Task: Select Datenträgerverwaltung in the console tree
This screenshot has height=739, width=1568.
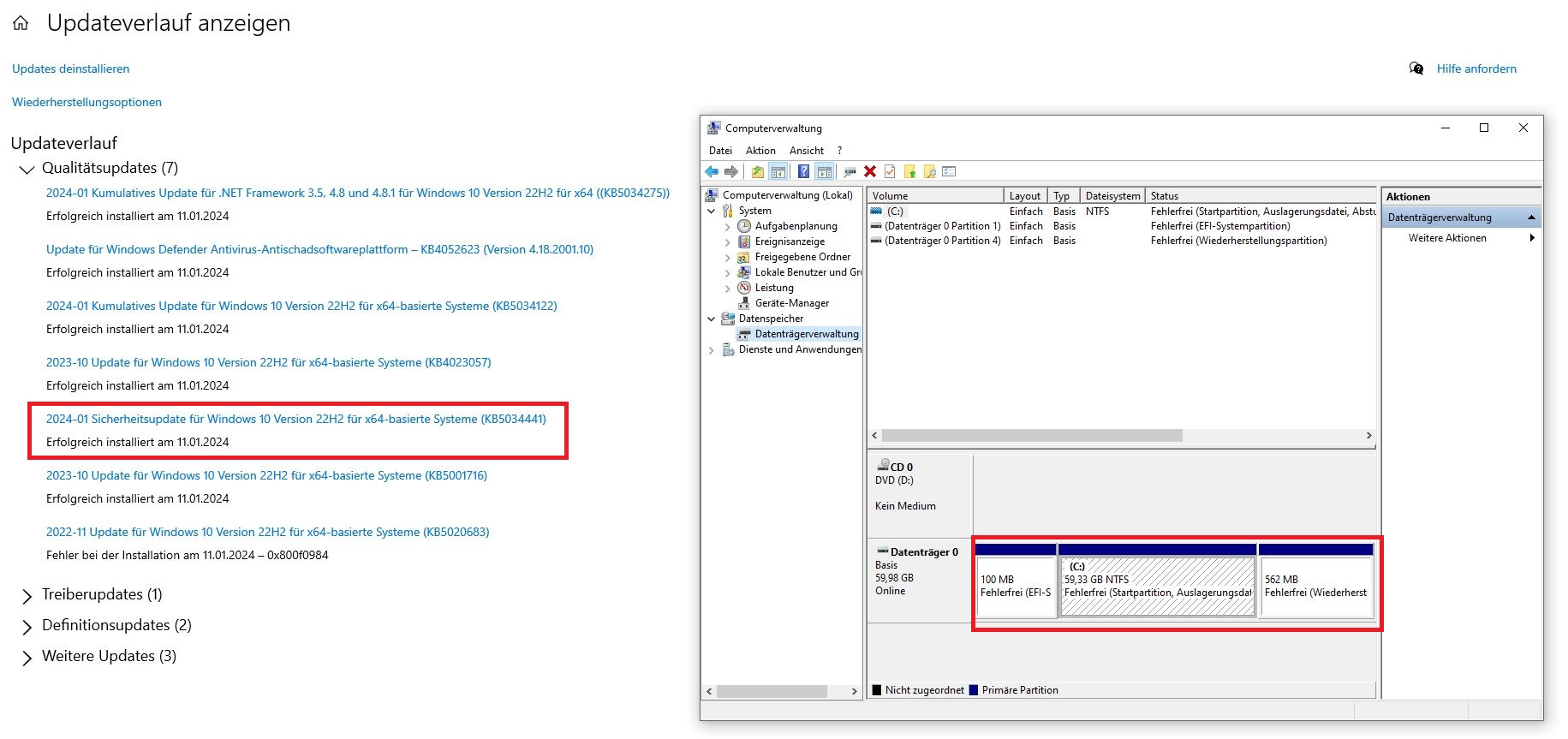Action: (x=806, y=334)
